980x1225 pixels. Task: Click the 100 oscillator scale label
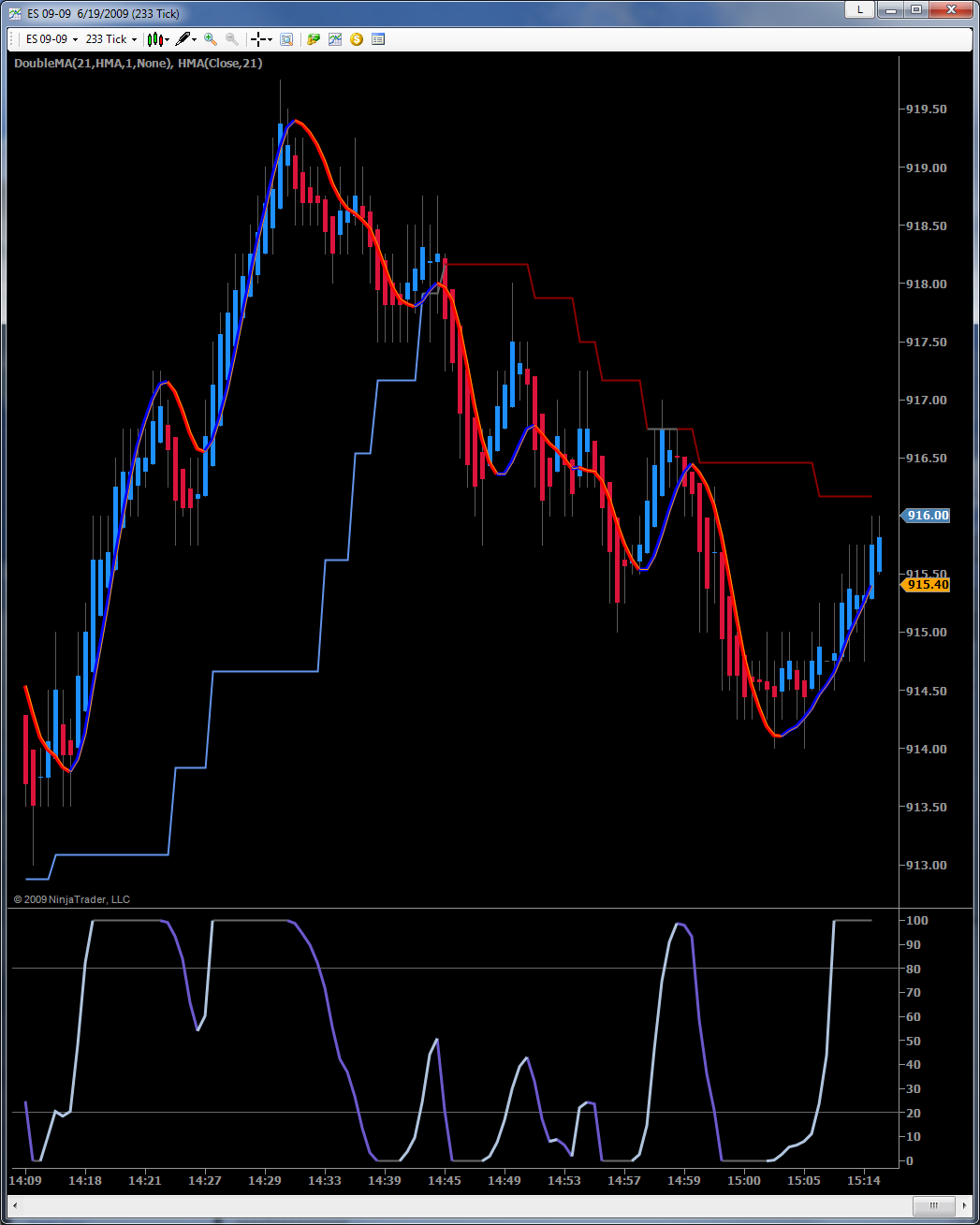[x=916, y=921]
